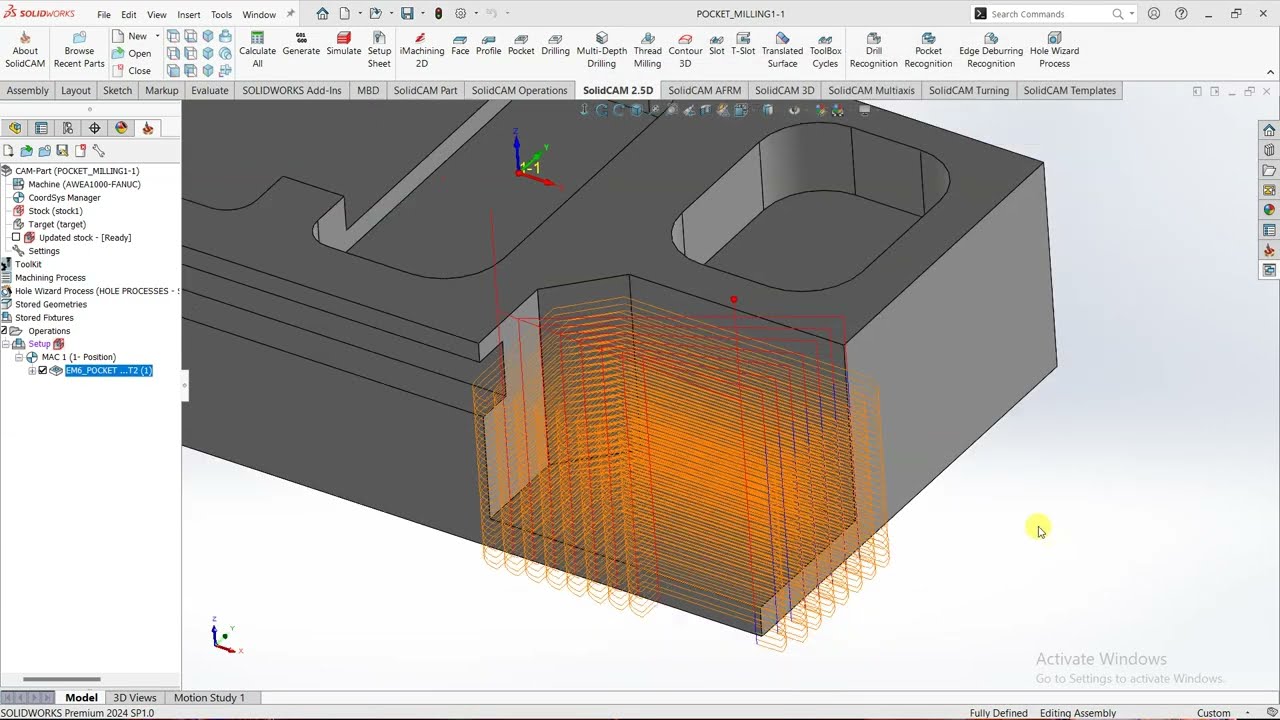Open the New dropdown arrow
Image resolution: width=1280 pixels, height=720 pixels.
(157, 36)
